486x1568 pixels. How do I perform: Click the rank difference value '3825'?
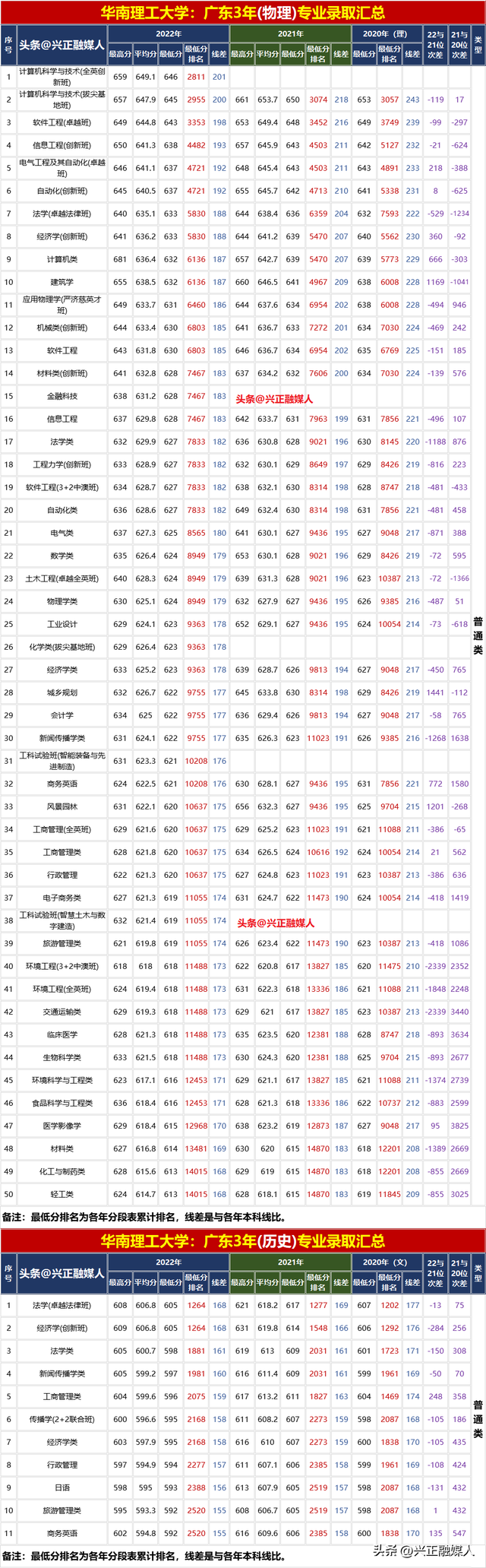point(459,1126)
